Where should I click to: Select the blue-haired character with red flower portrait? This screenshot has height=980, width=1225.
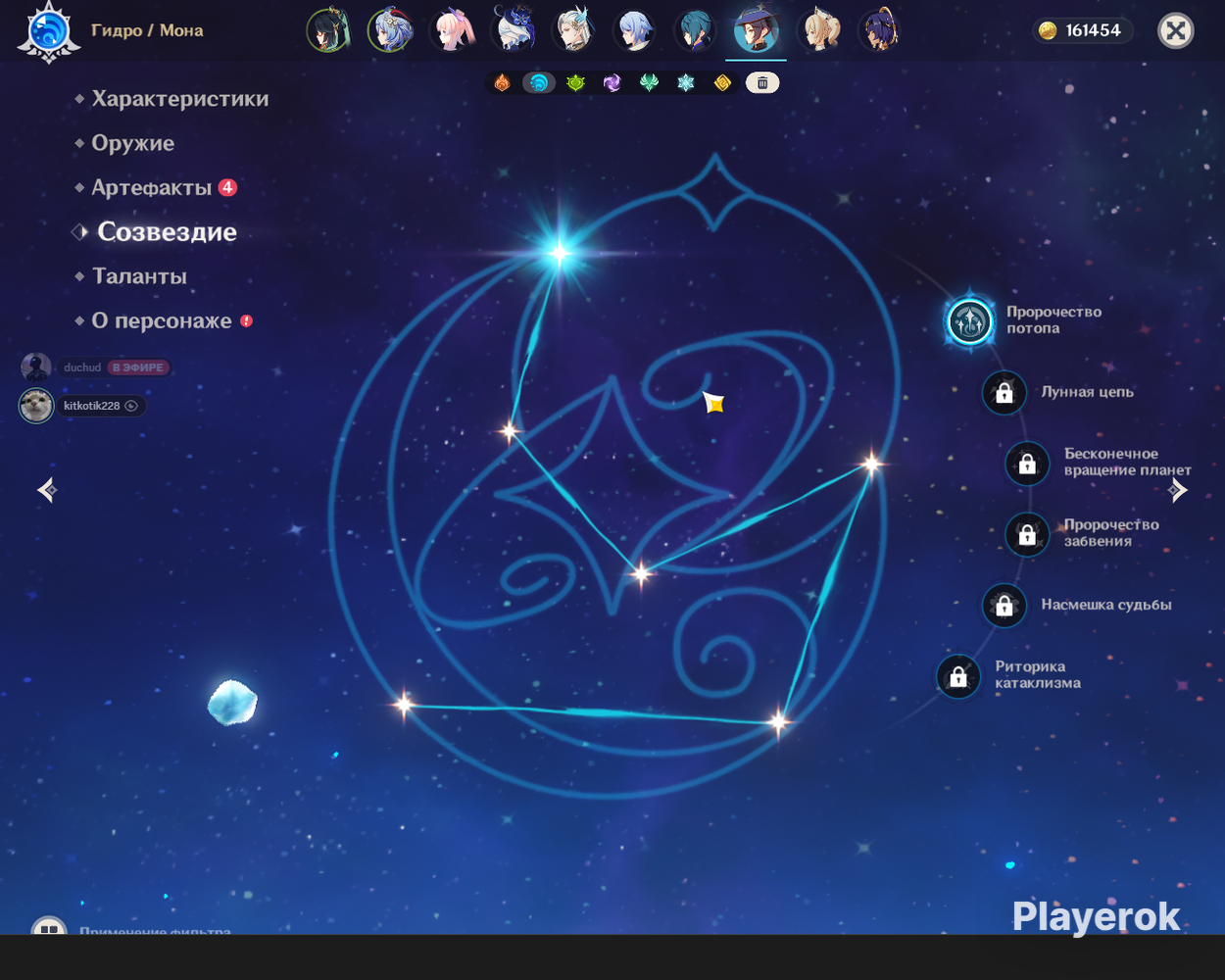pos(389,31)
